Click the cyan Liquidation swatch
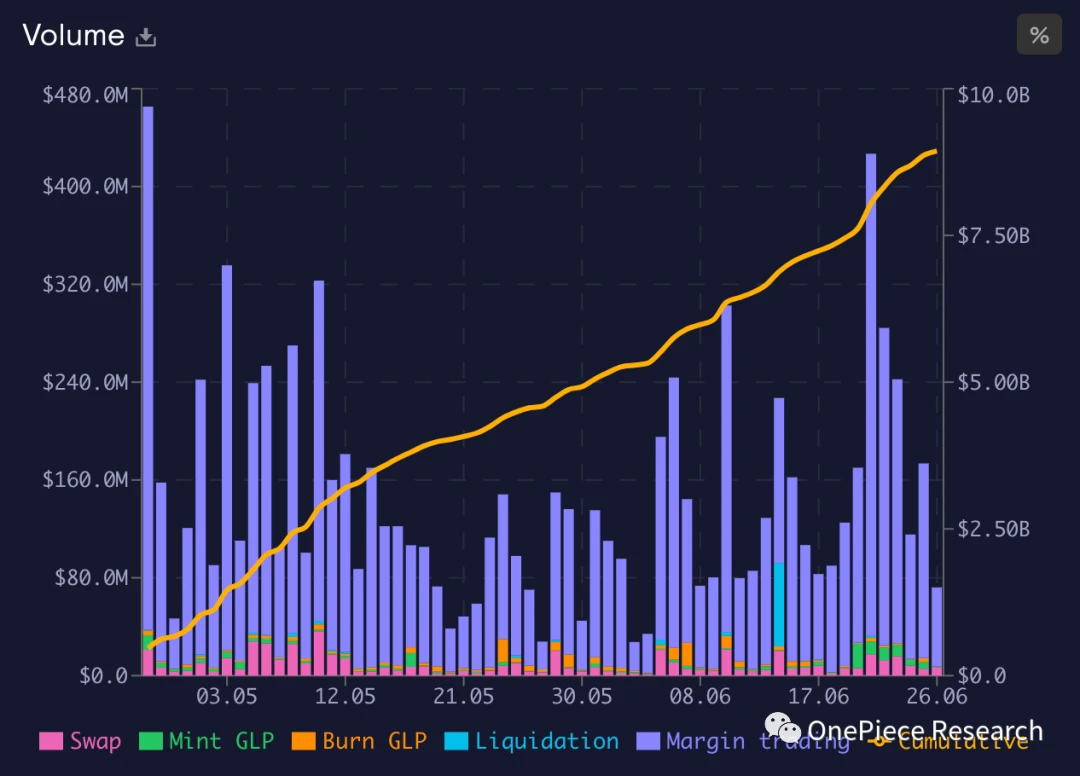Image resolution: width=1080 pixels, height=776 pixels. click(x=456, y=741)
